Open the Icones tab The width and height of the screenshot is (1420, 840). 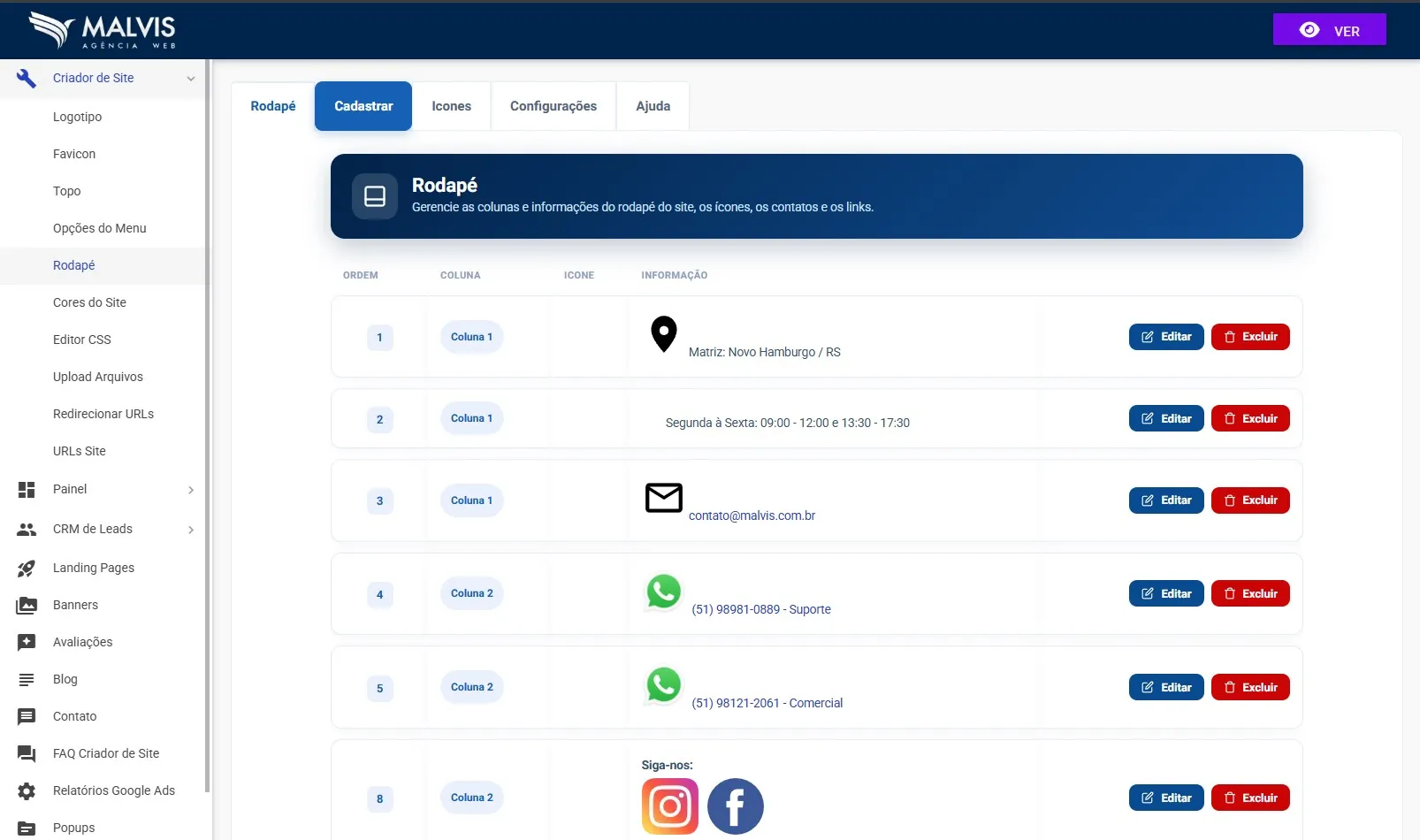click(451, 106)
